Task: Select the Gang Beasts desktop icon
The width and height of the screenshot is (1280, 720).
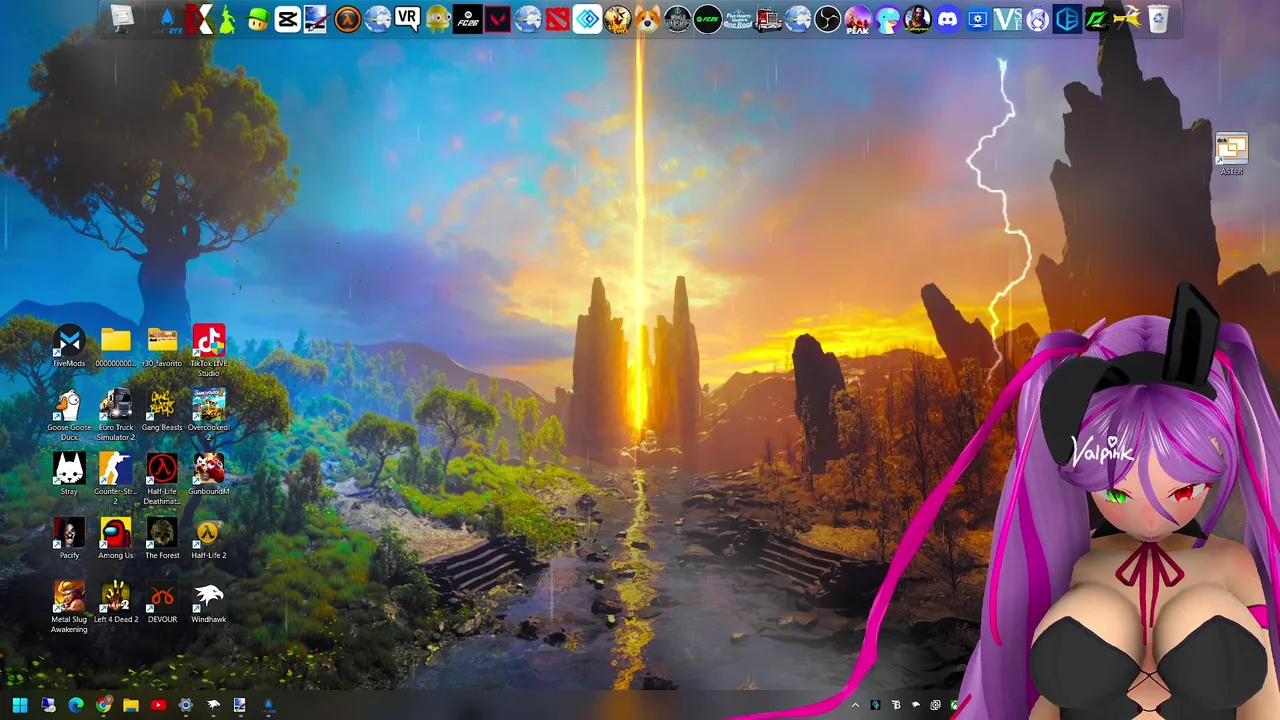Action: click(x=162, y=410)
